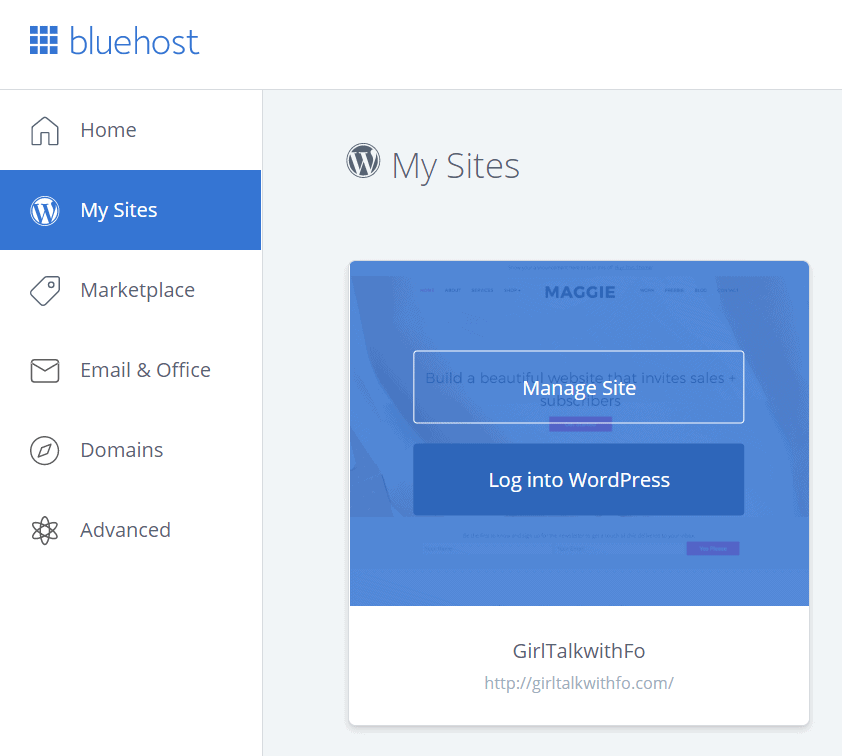Click the Home house icon
This screenshot has height=756, width=842.
[45, 130]
